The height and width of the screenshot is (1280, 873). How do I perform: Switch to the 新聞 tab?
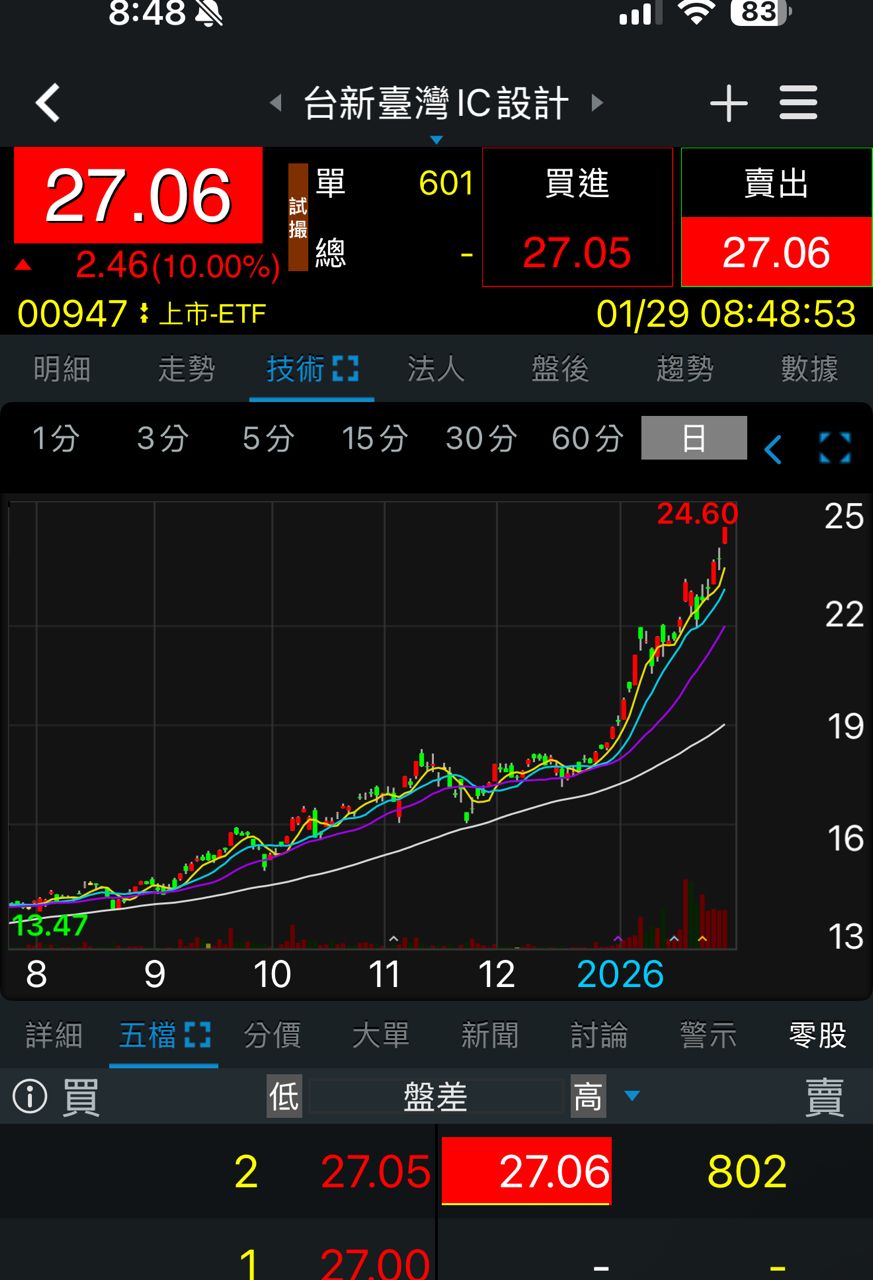coord(489,1035)
